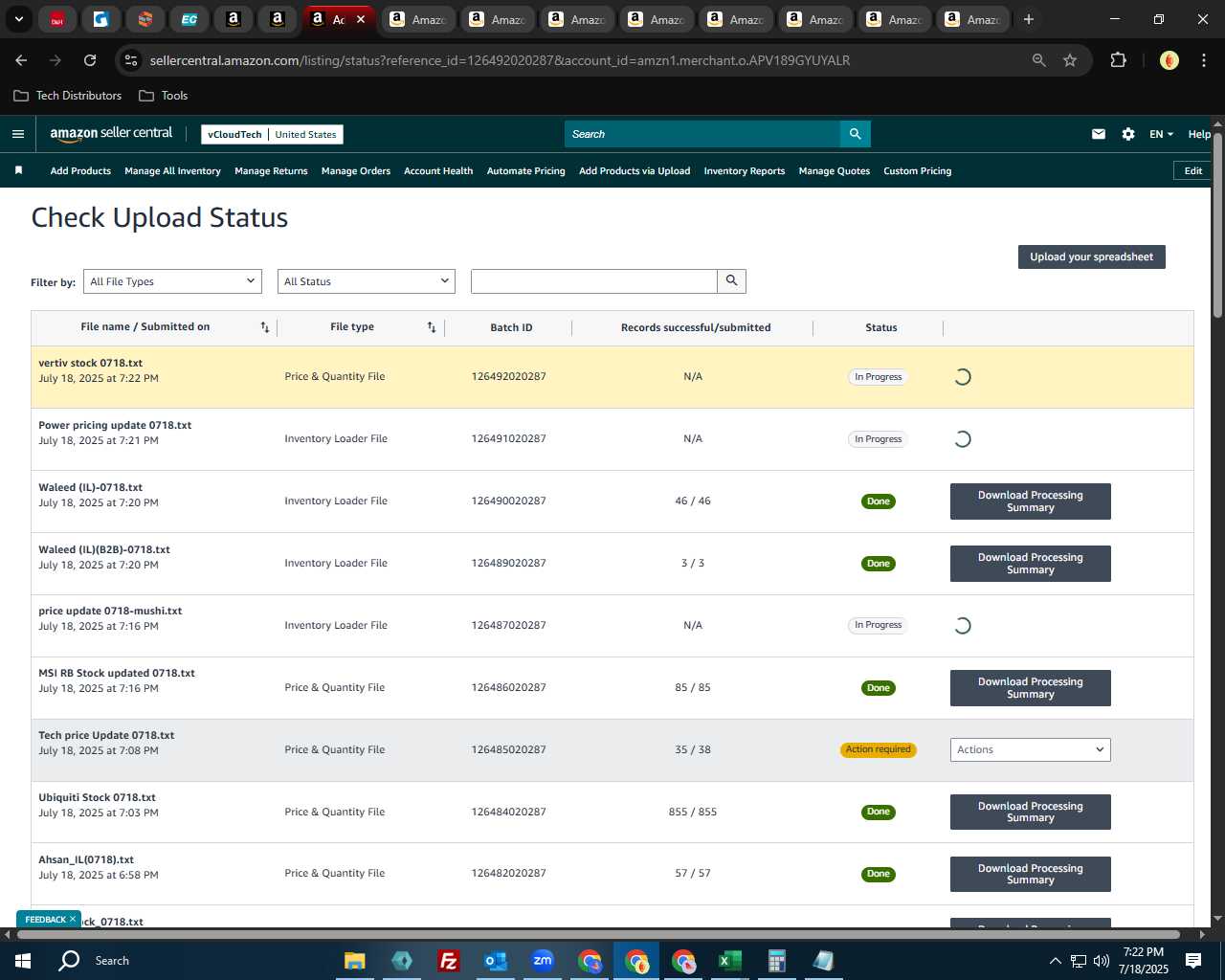
Task: Open the All Status dropdown
Action: click(367, 281)
